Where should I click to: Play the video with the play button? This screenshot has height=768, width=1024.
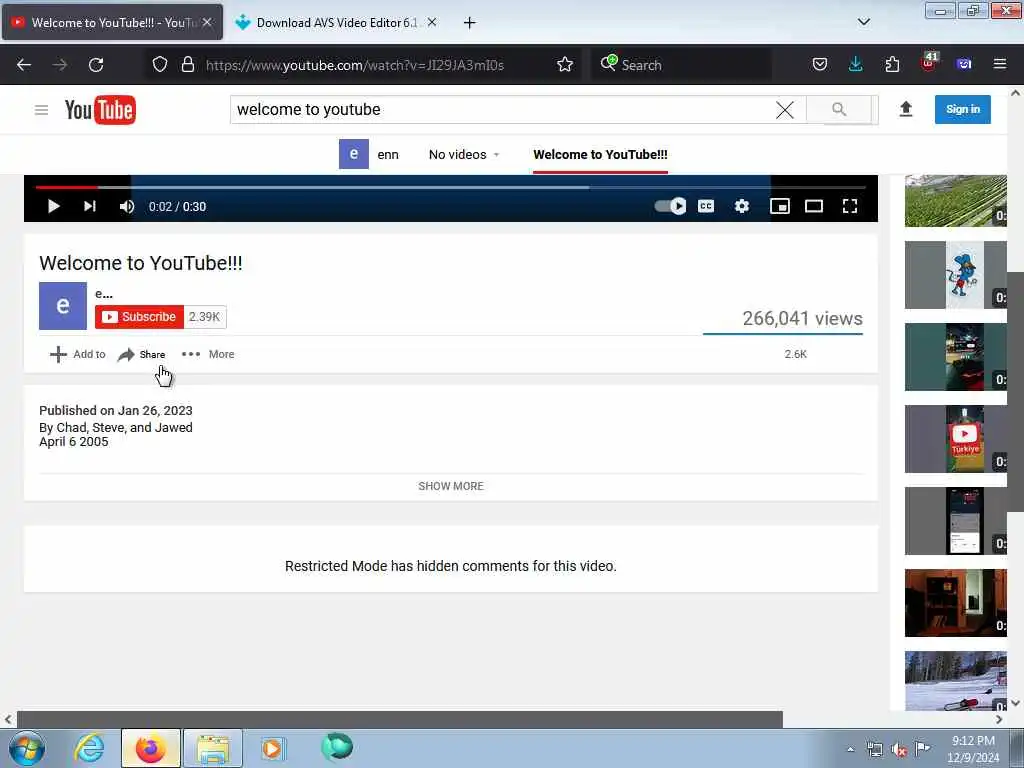coord(54,206)
